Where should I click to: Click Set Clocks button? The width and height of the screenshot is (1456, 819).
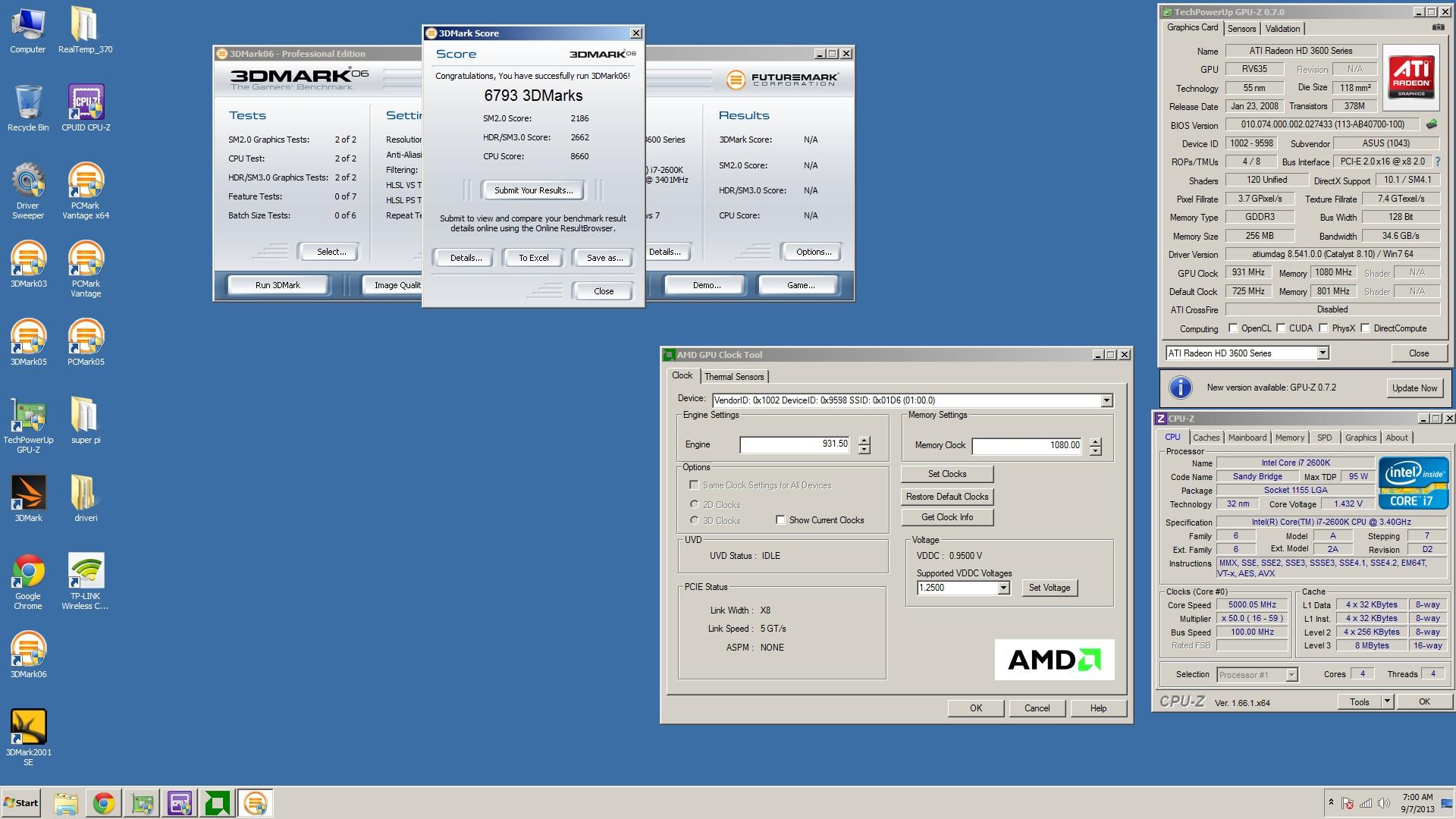tap(947, 474)
